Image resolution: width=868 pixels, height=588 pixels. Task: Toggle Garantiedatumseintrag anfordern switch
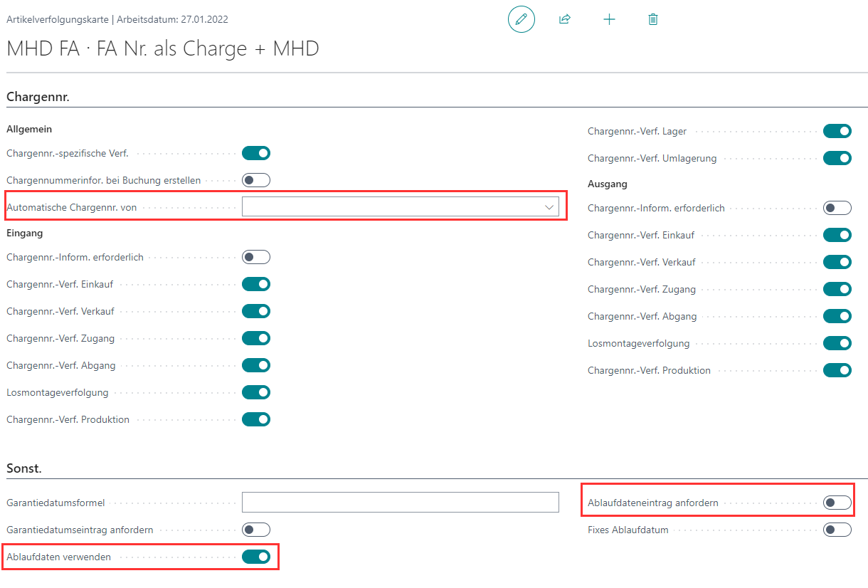(256, 529)
